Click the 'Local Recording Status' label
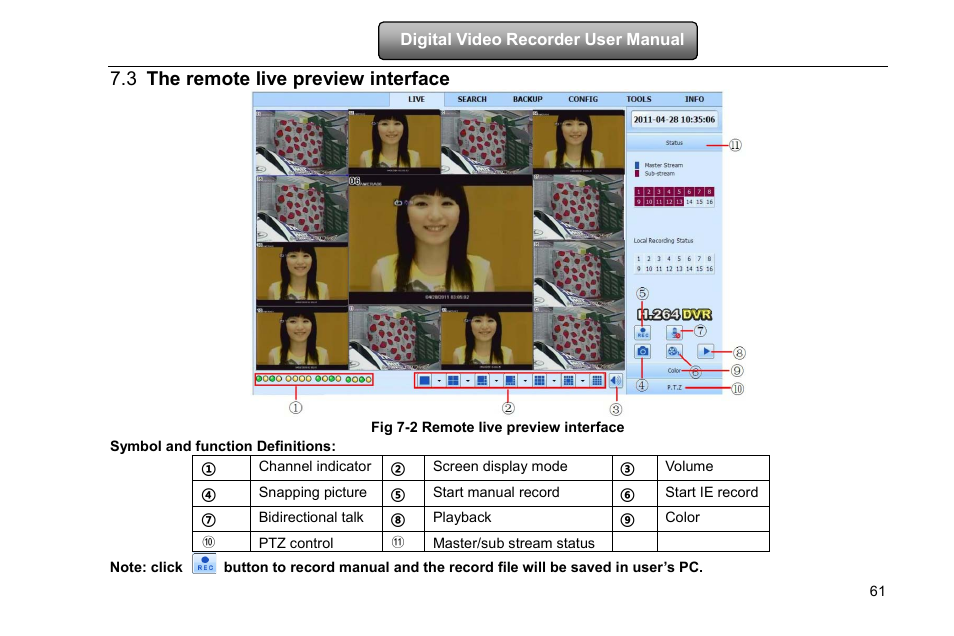The height and width of the screenshot is (636, 954). [663, 240]
